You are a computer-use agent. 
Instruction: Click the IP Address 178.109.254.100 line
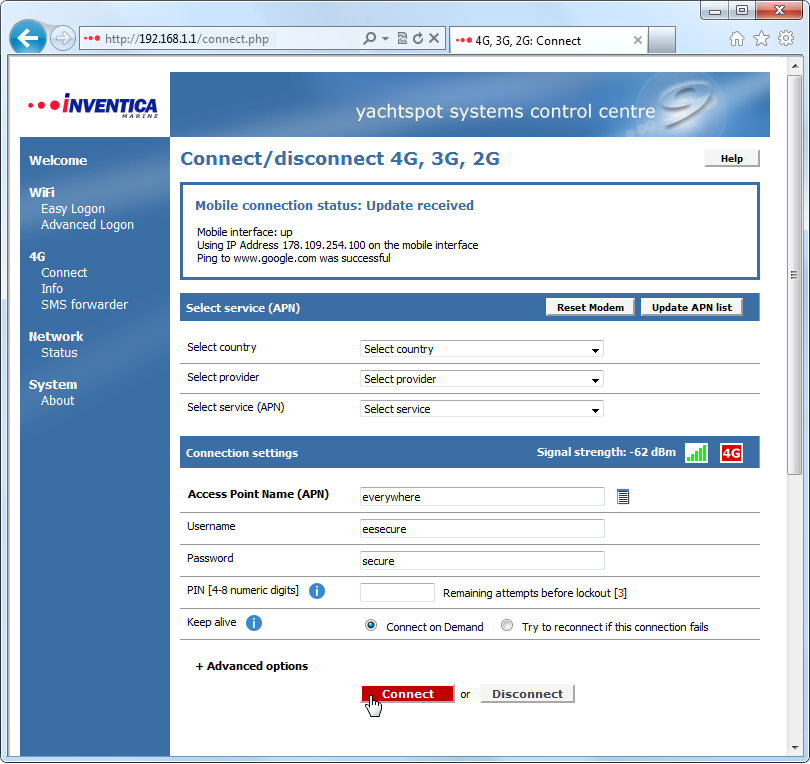coord(337,245)
